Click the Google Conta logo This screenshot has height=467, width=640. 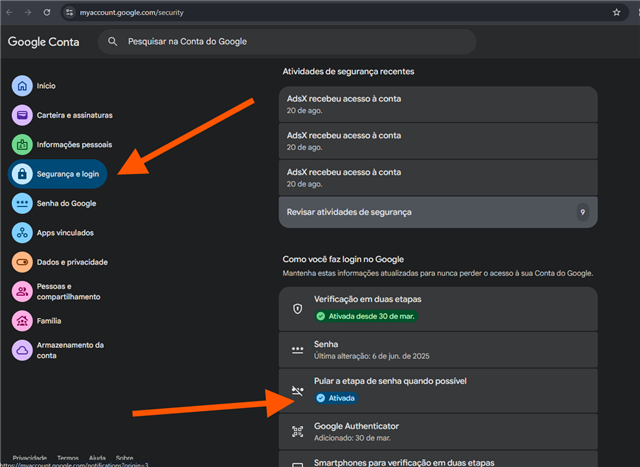pyautogui.click(x=44, y=42)
